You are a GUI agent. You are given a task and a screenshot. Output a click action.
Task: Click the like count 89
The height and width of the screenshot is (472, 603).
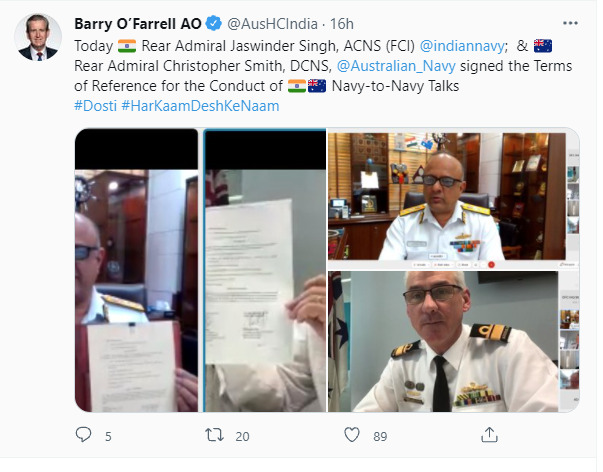pyautogui.click(x=380, y=436)
